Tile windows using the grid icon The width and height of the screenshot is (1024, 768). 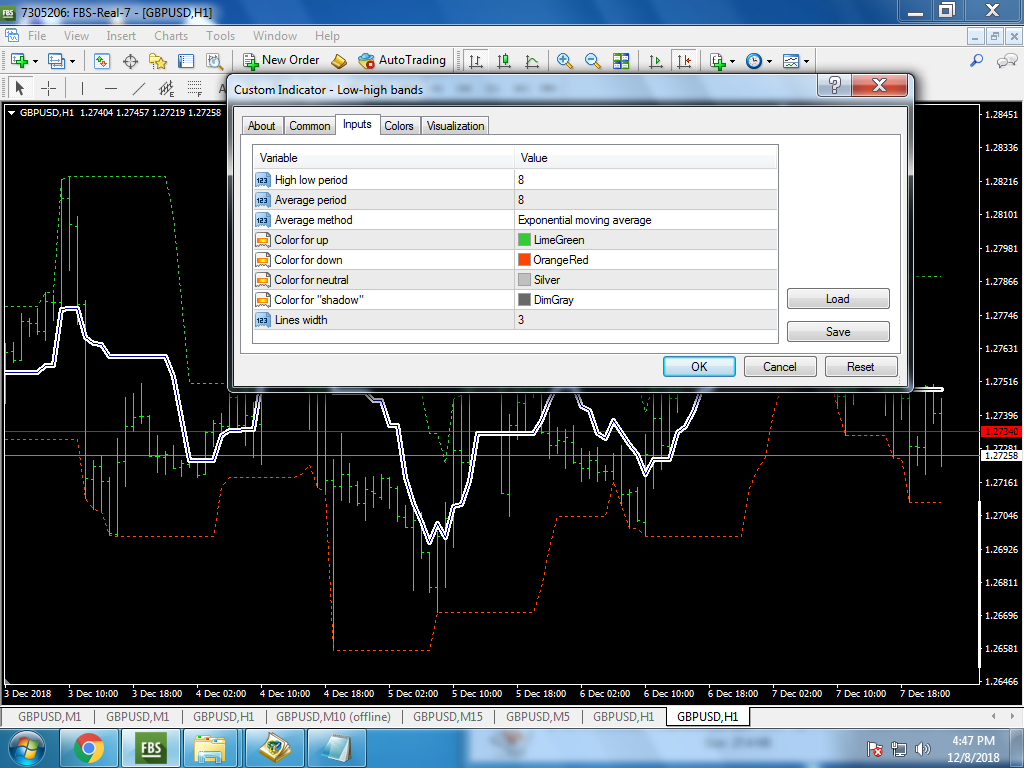(x=620, y=61)
